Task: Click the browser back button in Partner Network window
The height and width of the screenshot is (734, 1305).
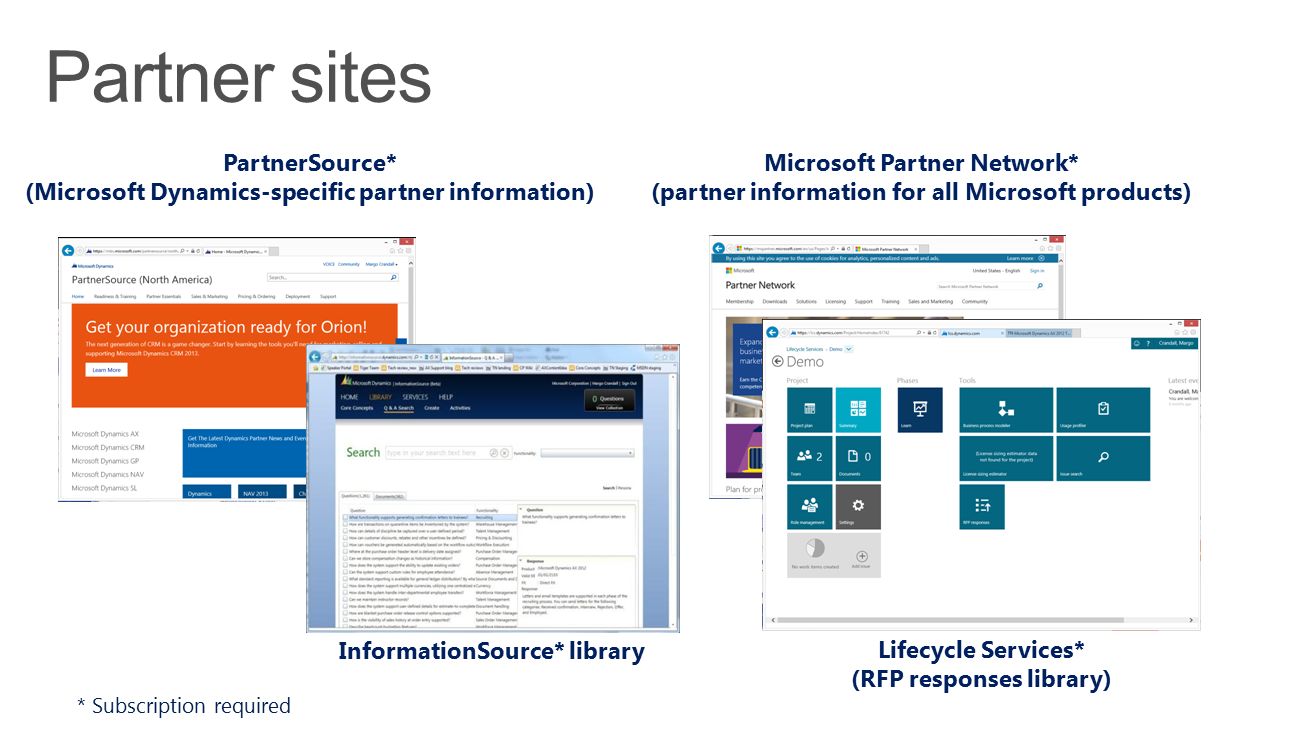Action: pos(718,248)
